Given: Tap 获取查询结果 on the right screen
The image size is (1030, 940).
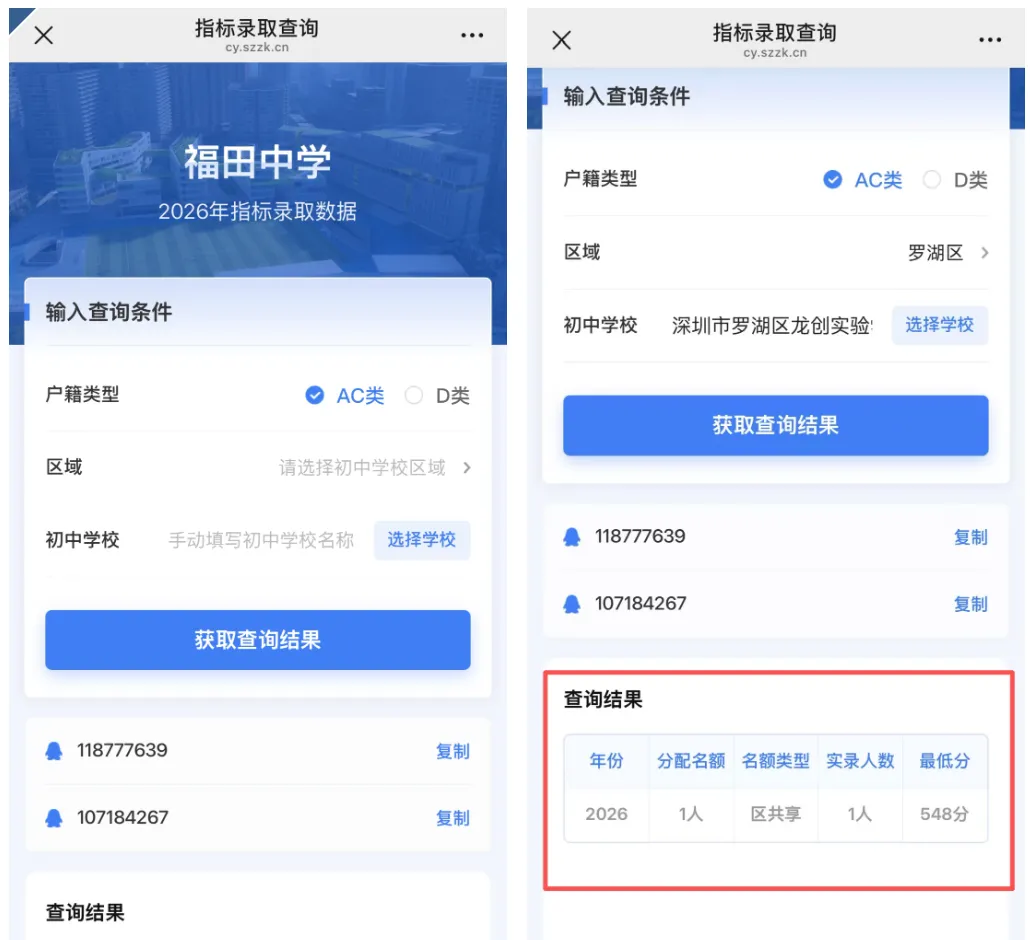Looking at the screenshot, I should click(776, 425).
